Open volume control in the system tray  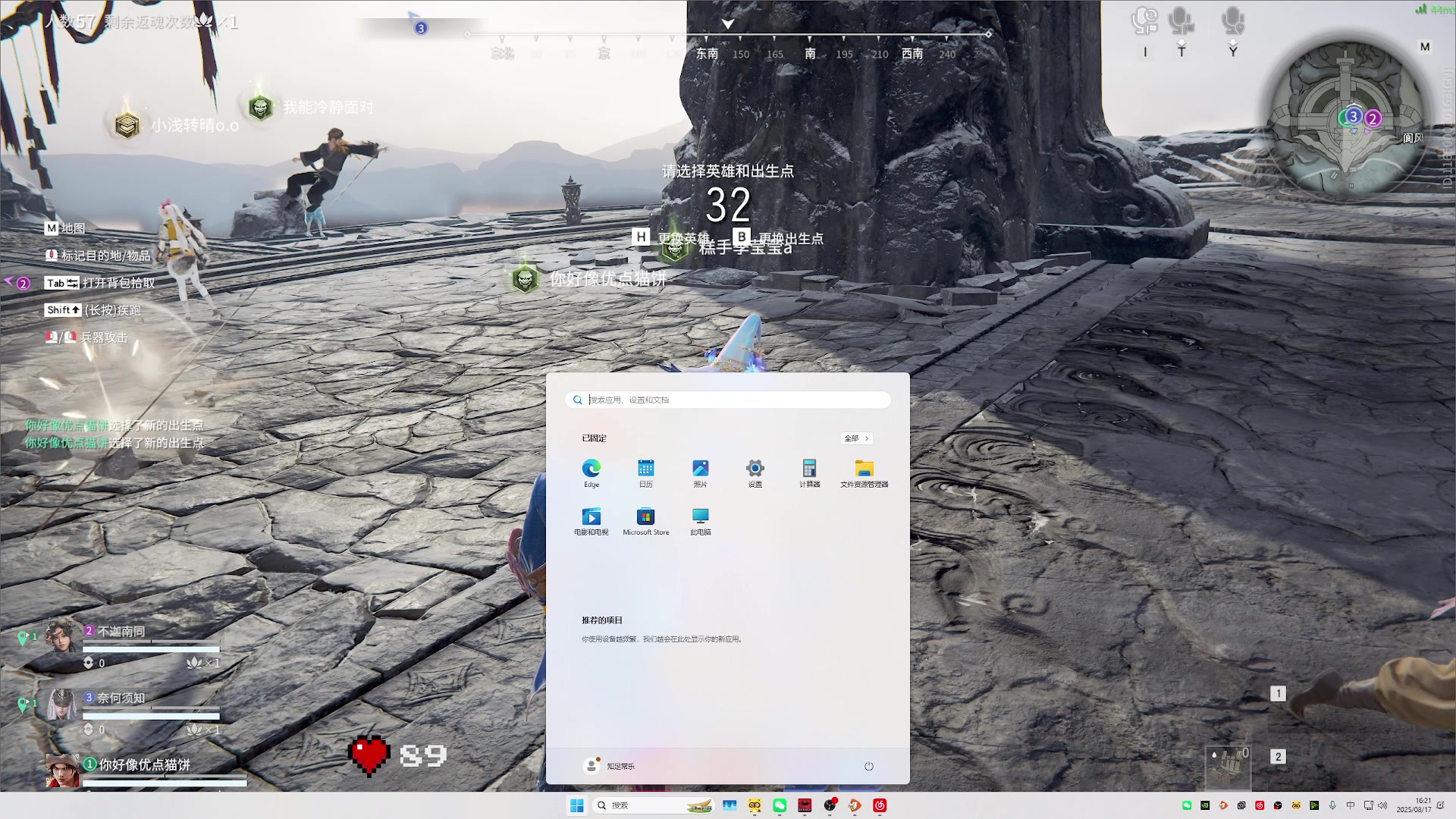pyautogui.click(x=1382, y=805)
